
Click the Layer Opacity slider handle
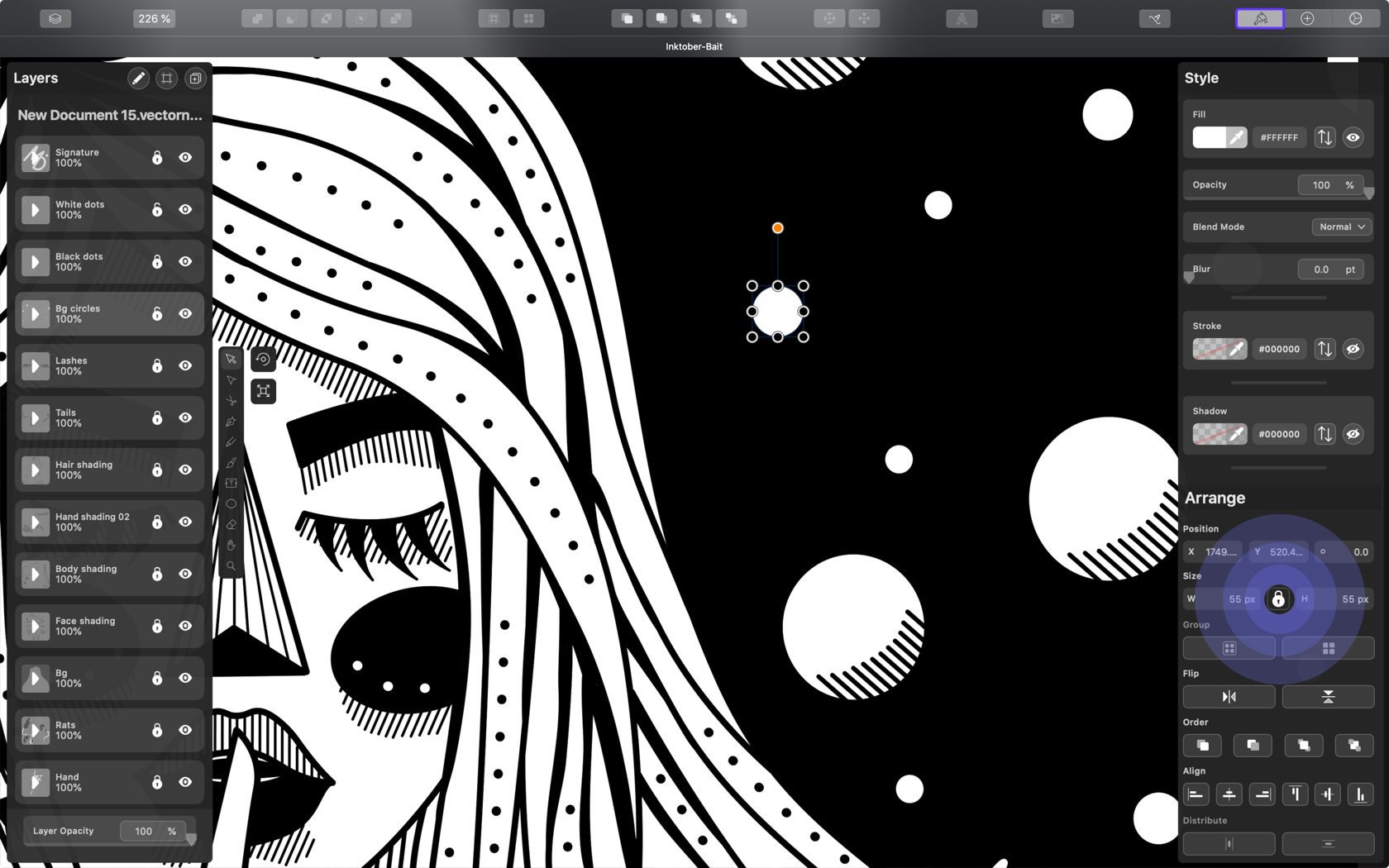click(x=191, y=839)
